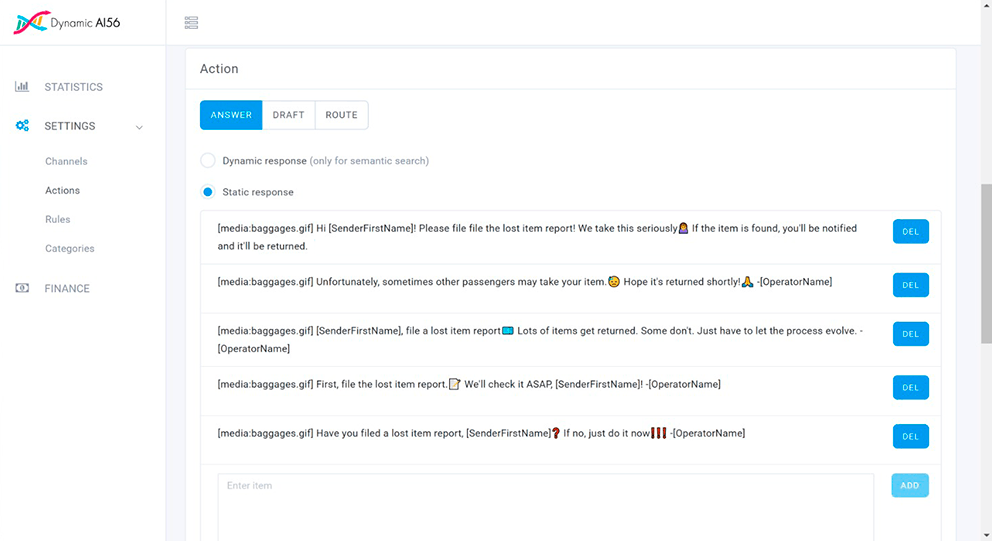Image resolution: width=992 pixels, height=541 pixels.
Task: Open the Rules settings page
Action: click(58, 219)
